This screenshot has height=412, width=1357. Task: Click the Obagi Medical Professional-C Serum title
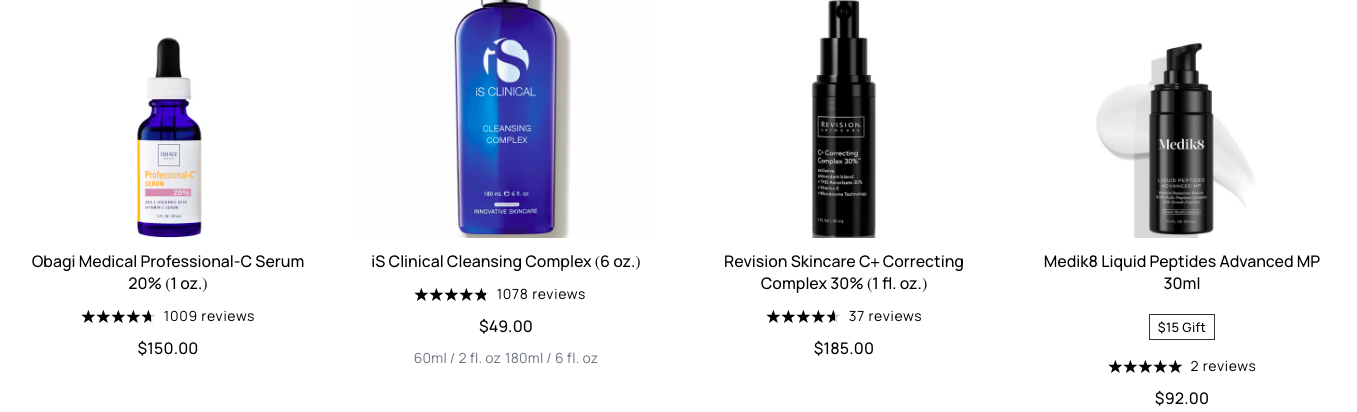pyautogui.click(x=168, y=272)
